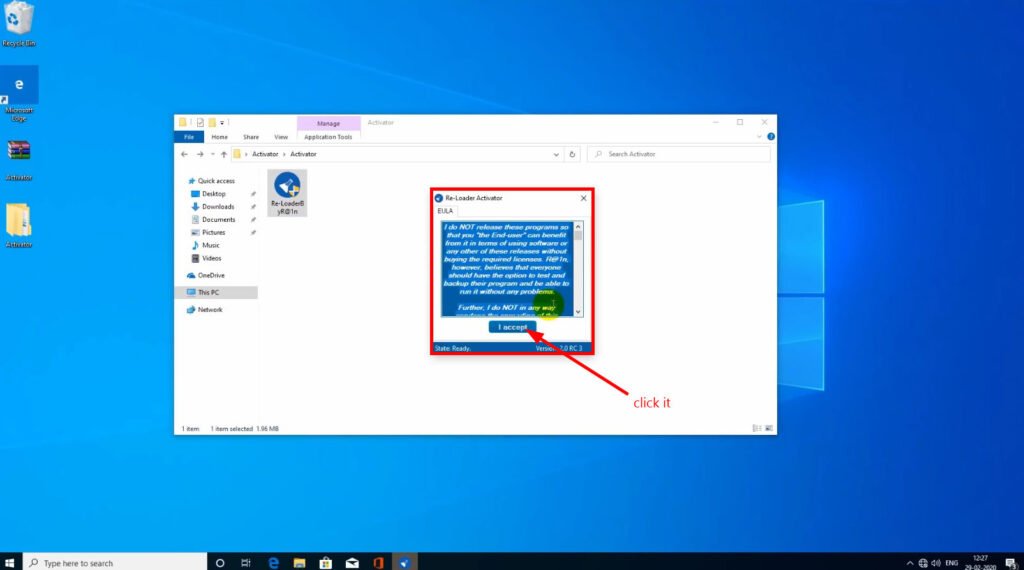The width and height of the screenshot is (1024, 570).
Task: Click the I accept button
Action: point(512,327)
